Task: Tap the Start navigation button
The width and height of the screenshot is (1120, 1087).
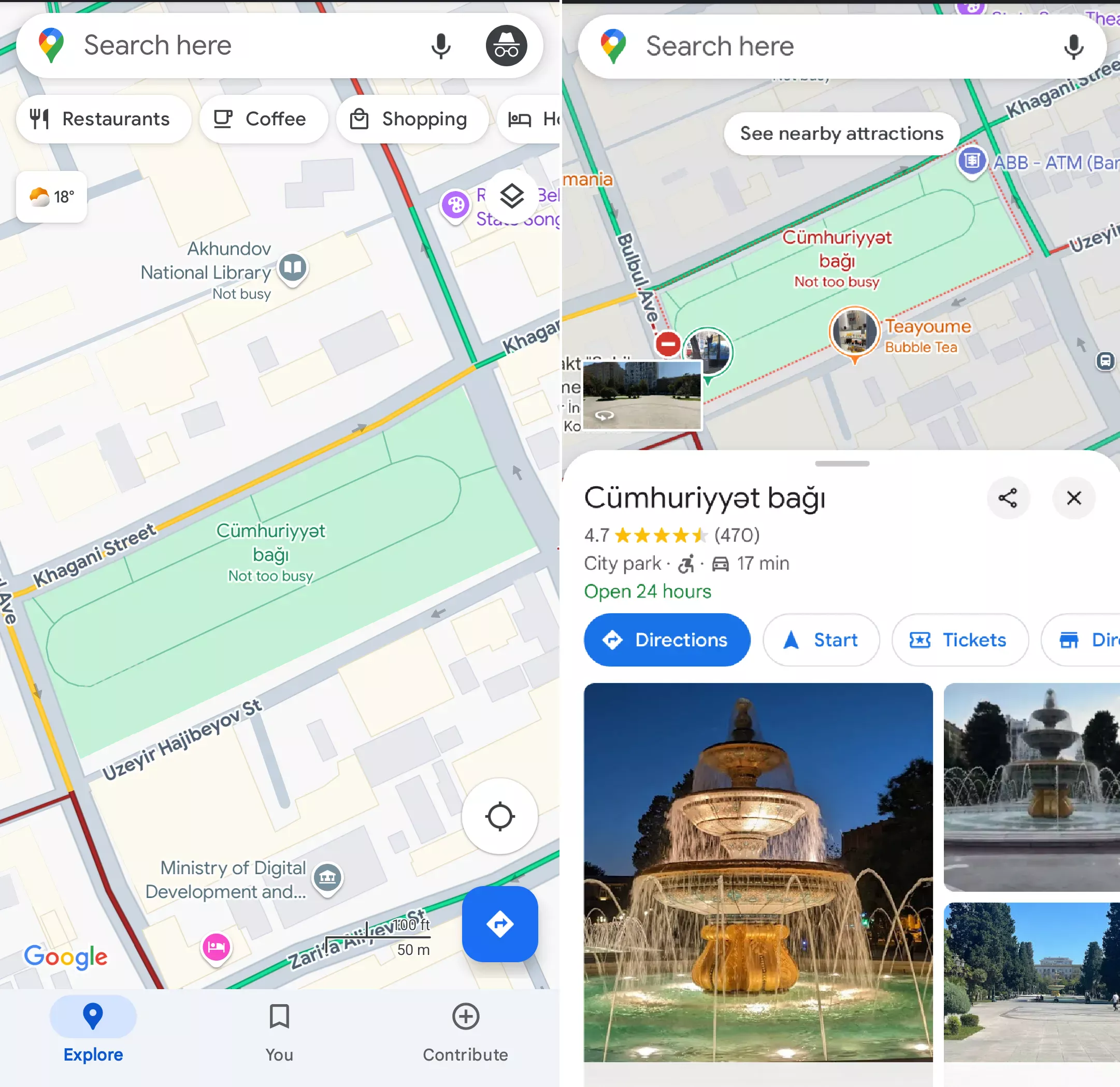Action: click(x=820, y=640)
